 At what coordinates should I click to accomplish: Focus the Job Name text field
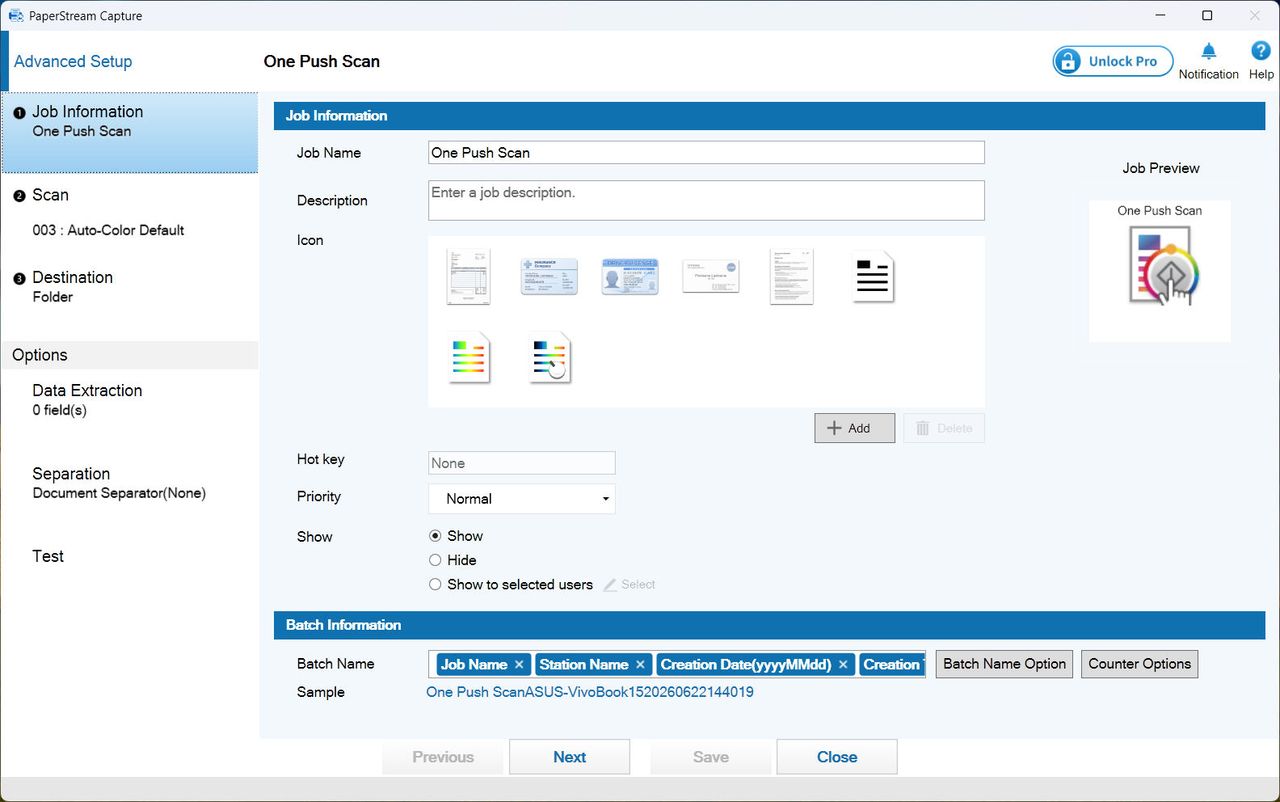tap(706, 152)
